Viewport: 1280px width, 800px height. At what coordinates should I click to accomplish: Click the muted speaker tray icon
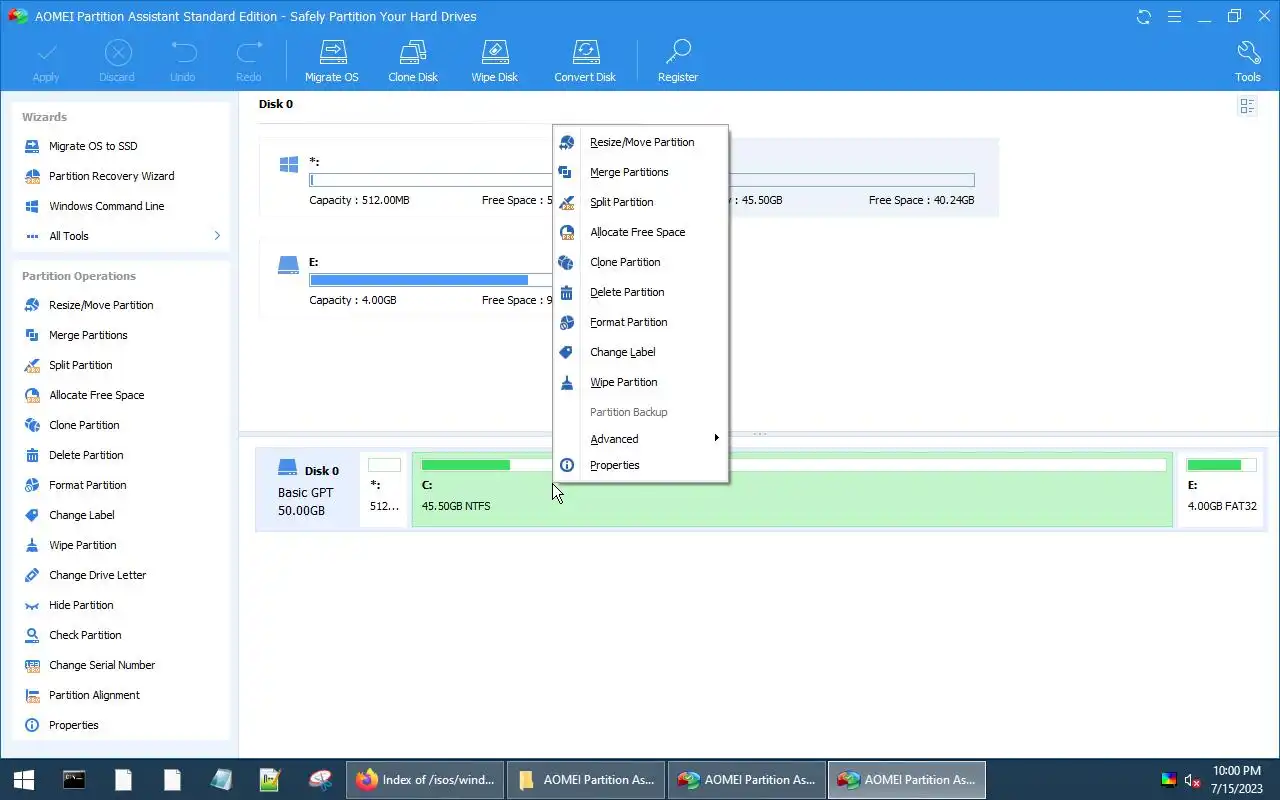[x=1192, y=780]
